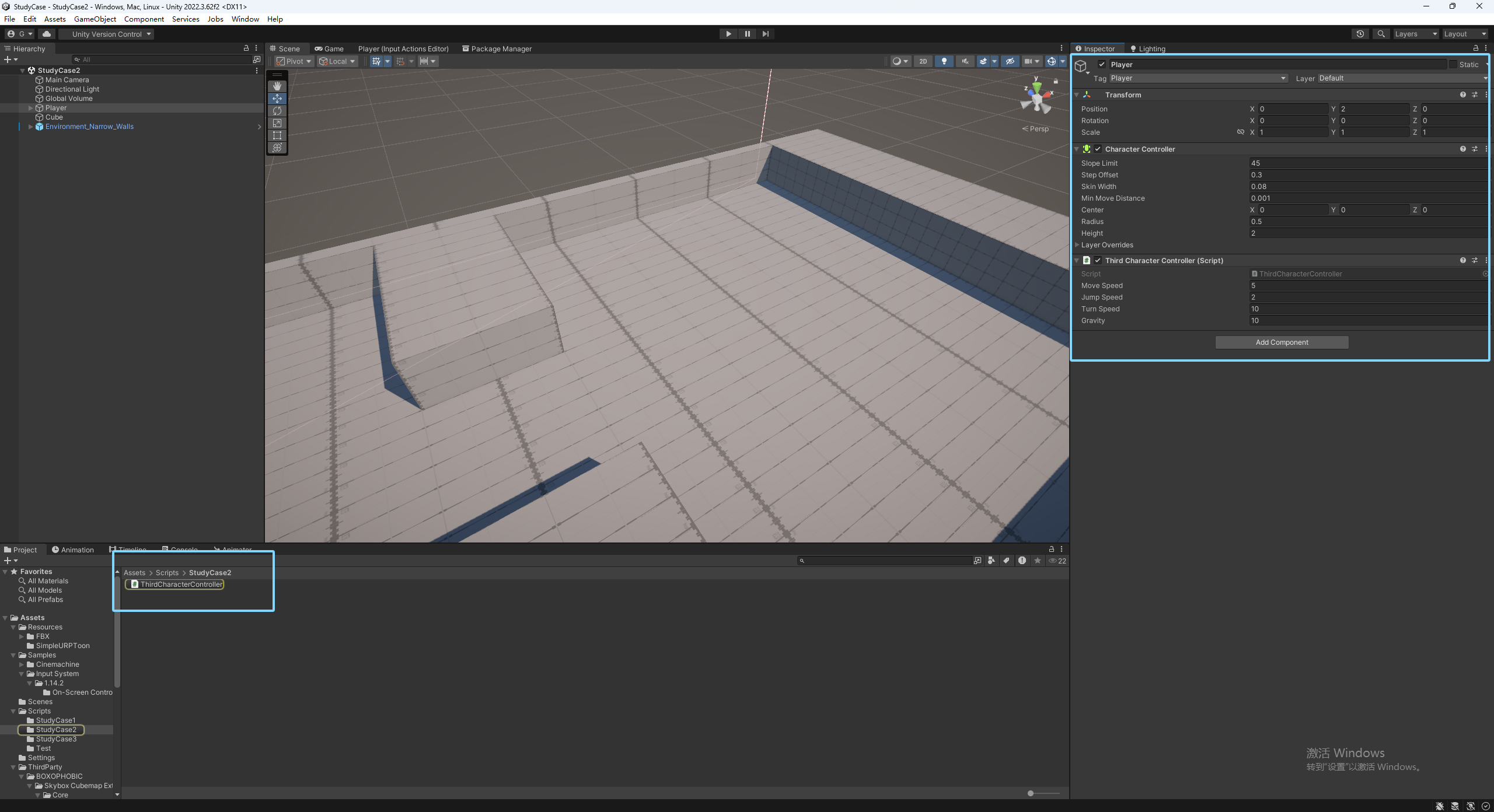This screenshot has width=1494, height=812.
Task: Toggle 2D view mode in scene
Action: (x=923, y=61)
